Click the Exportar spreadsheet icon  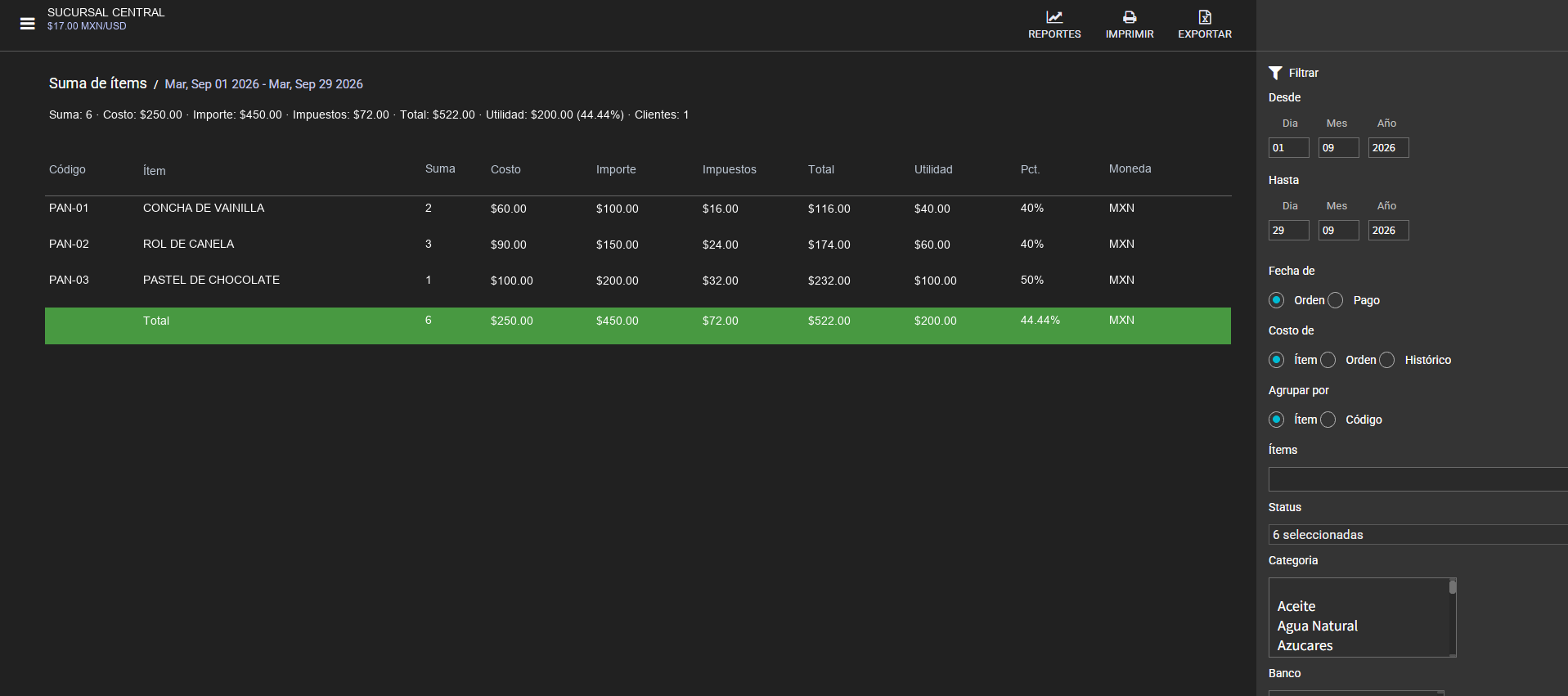(x=1205, y=17)
